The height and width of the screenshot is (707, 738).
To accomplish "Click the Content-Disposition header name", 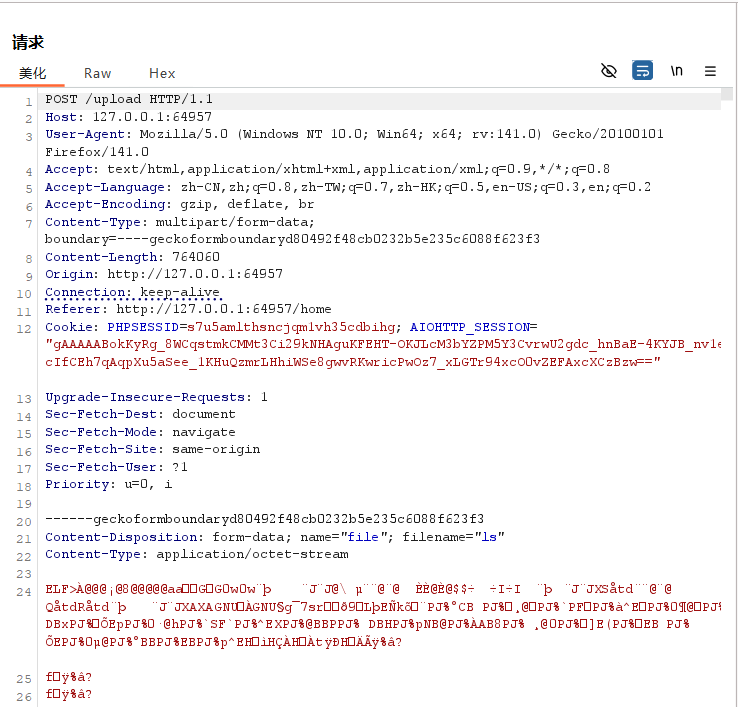I will point(120,537).
